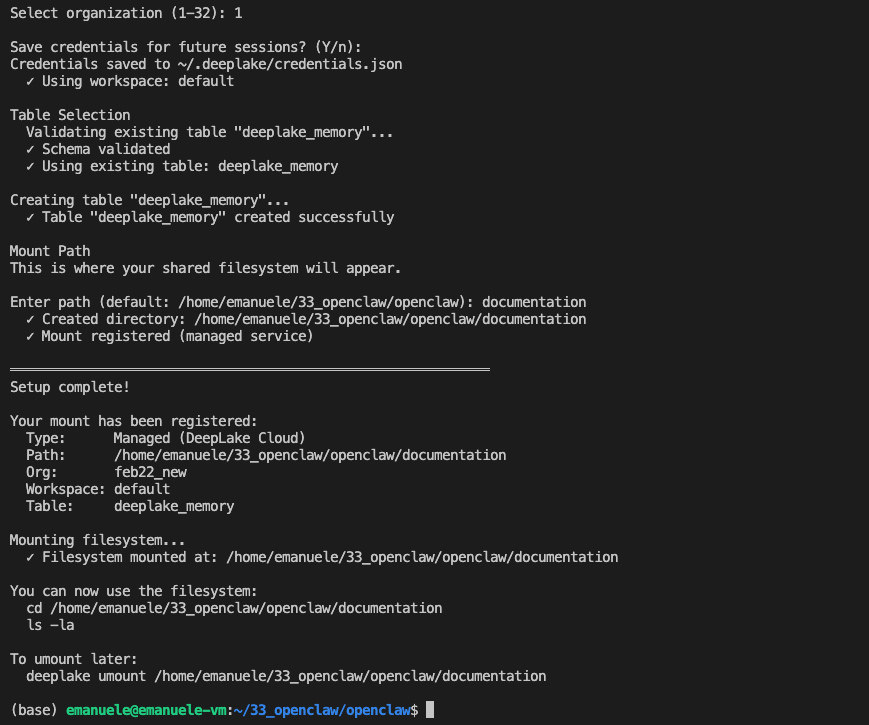Click the checkmark beside "Schema validated"

[31, 149]
